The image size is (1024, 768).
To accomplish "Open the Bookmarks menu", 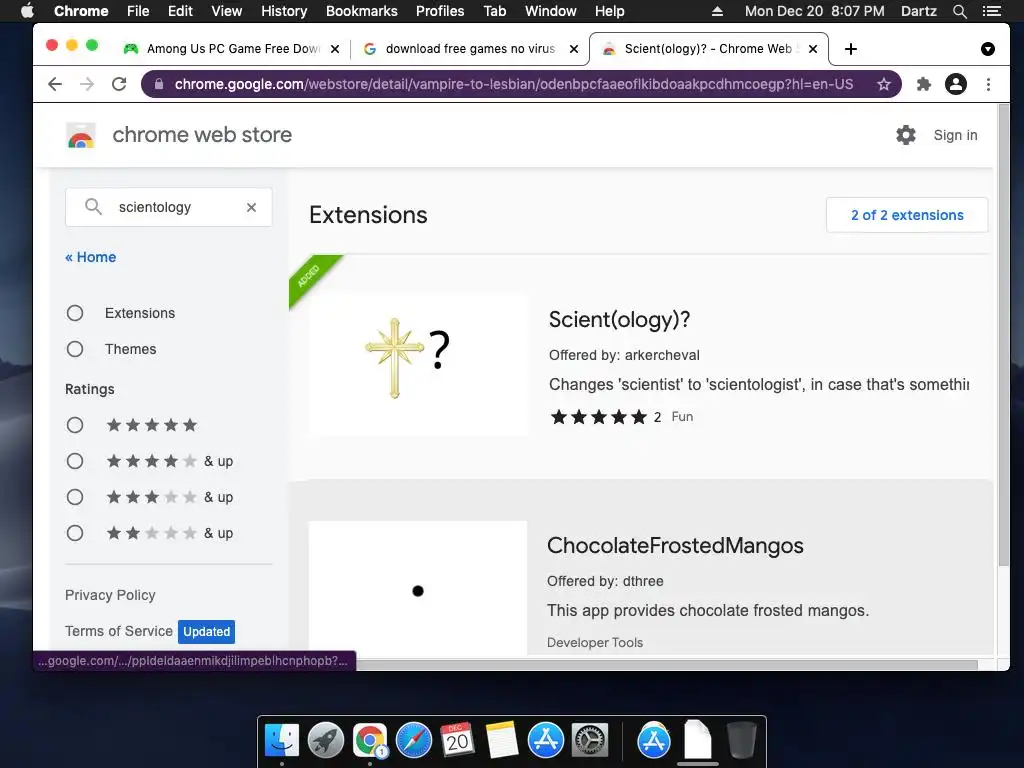I will tap(362, 11).
